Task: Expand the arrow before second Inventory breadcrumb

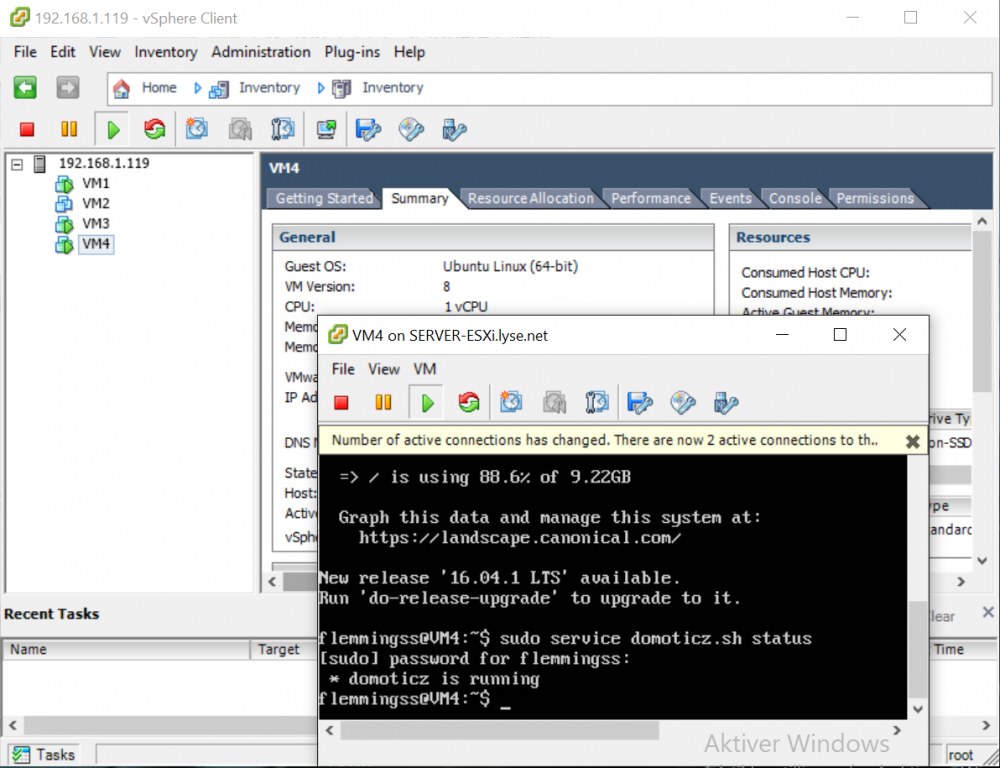Action: point(321,88)
